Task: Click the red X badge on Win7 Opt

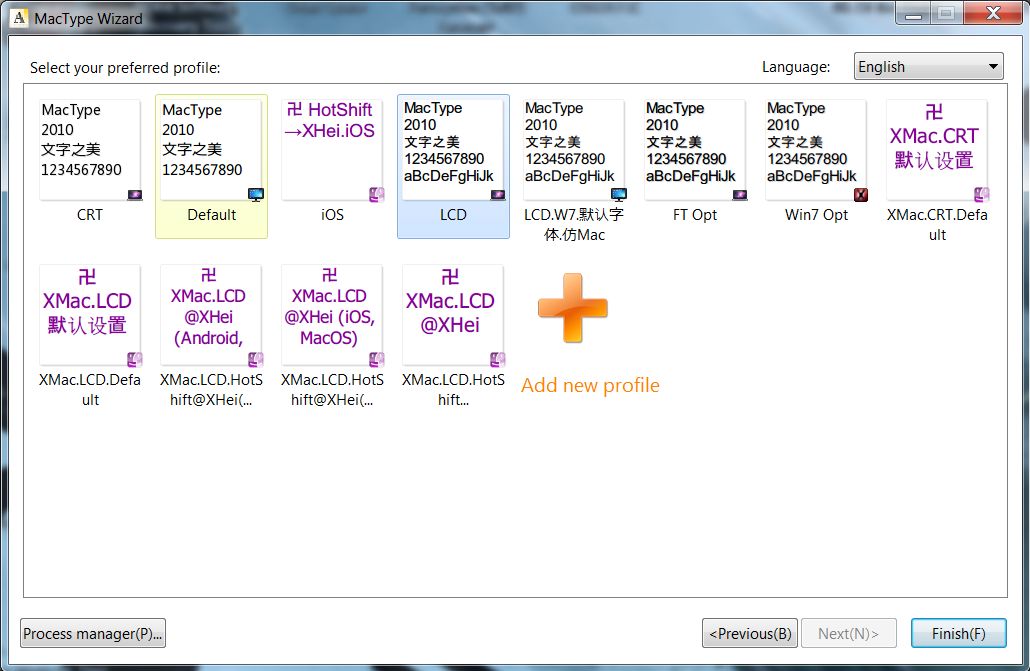Action: tap(861, 195)
